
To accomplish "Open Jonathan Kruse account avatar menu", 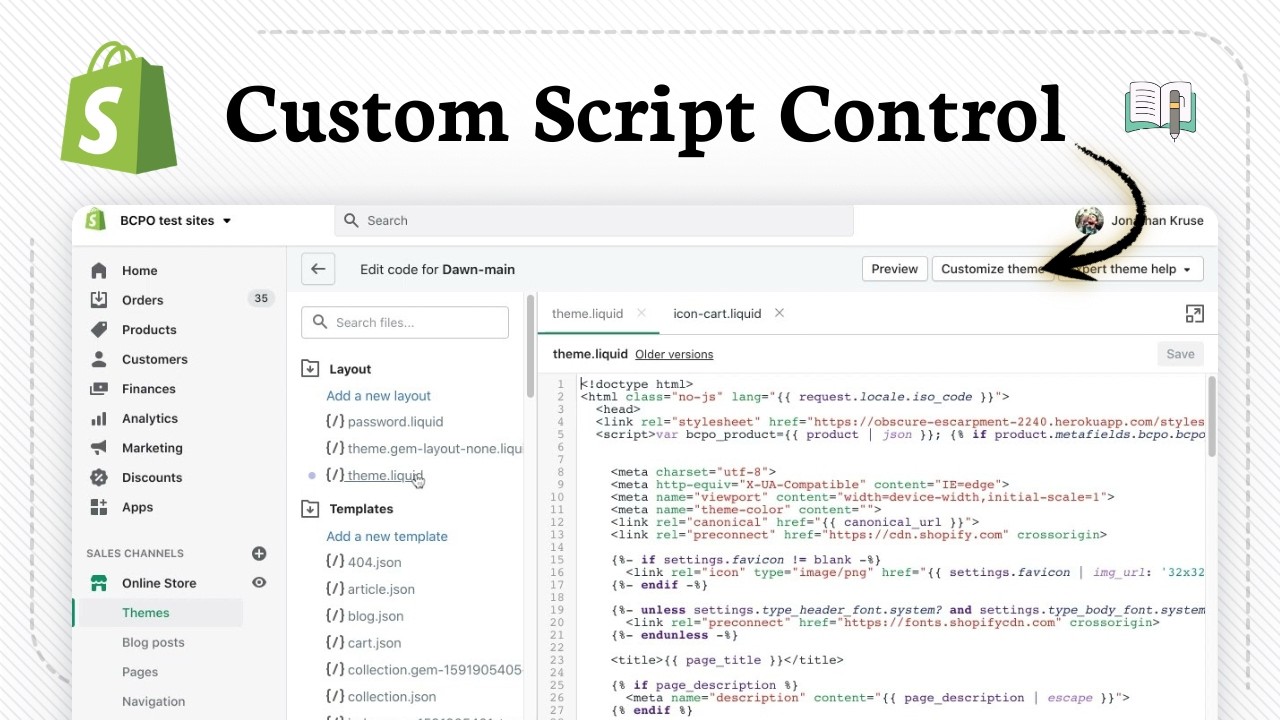I will (1089, 220).
